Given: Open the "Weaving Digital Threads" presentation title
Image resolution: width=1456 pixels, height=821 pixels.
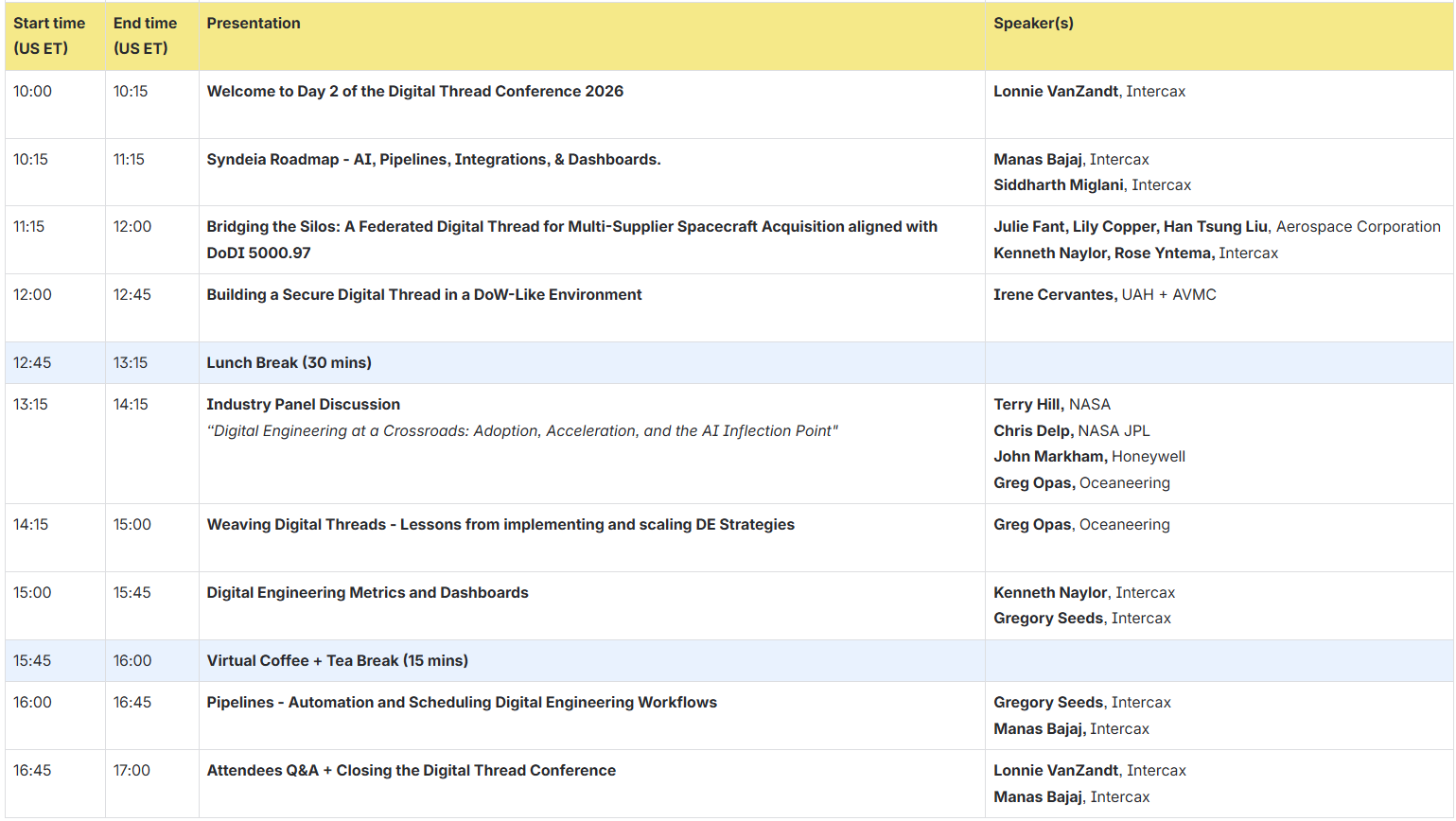Looking at the screenshot, I should point(500,525).
